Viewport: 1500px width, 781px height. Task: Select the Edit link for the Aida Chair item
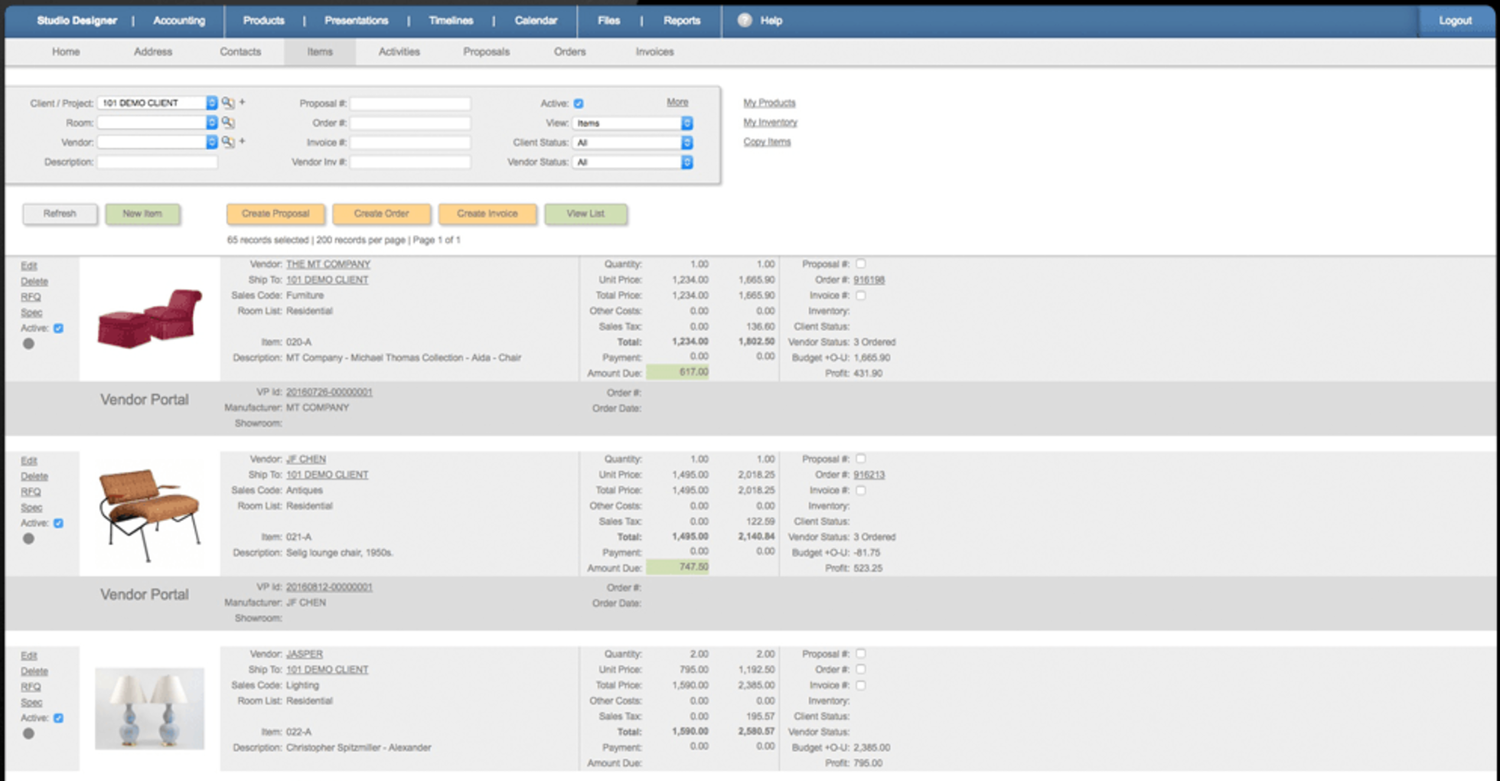click(29, 265)
